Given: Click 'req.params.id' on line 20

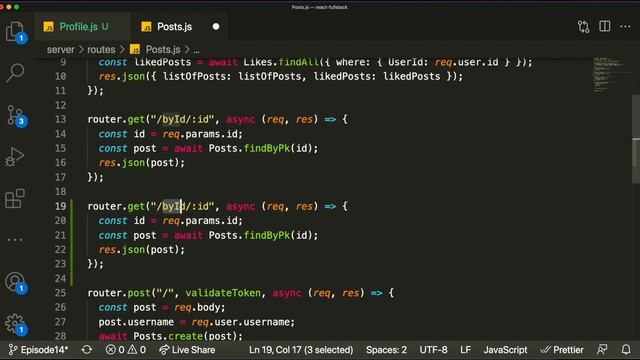Looking at the screenshot, I should pyautogui.click(x=200, y=220).
